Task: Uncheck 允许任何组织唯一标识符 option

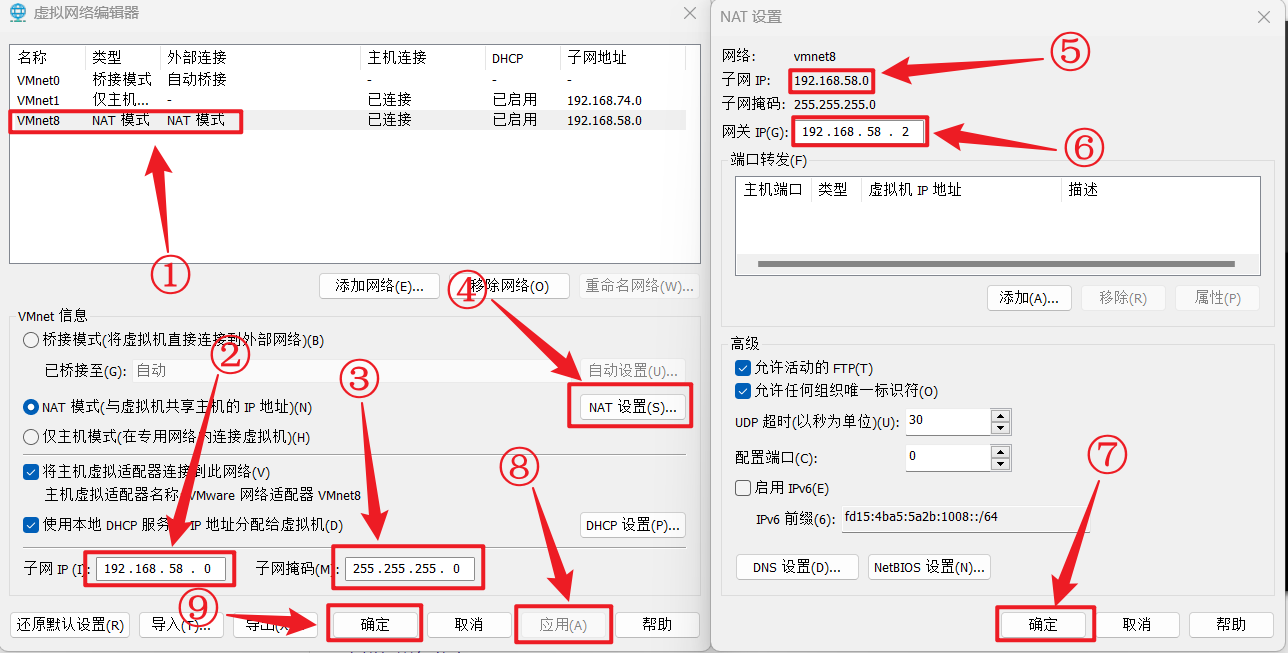Action: point(743,390)
